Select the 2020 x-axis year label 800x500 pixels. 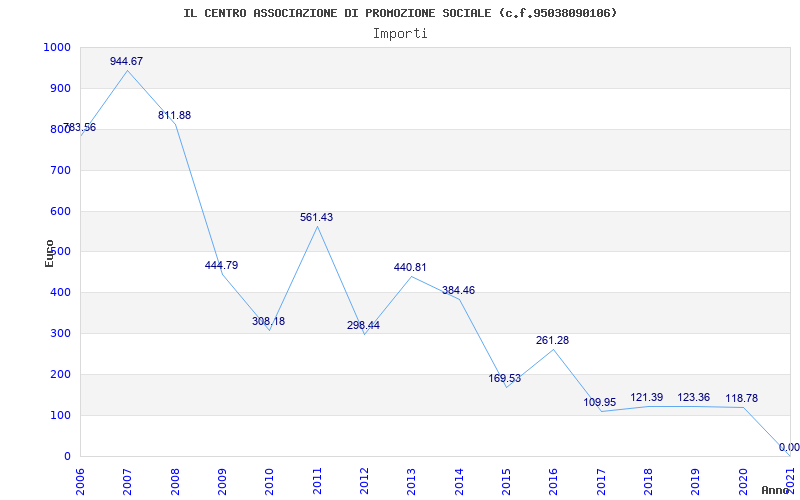pyautogui.click(x=743, y=481)
